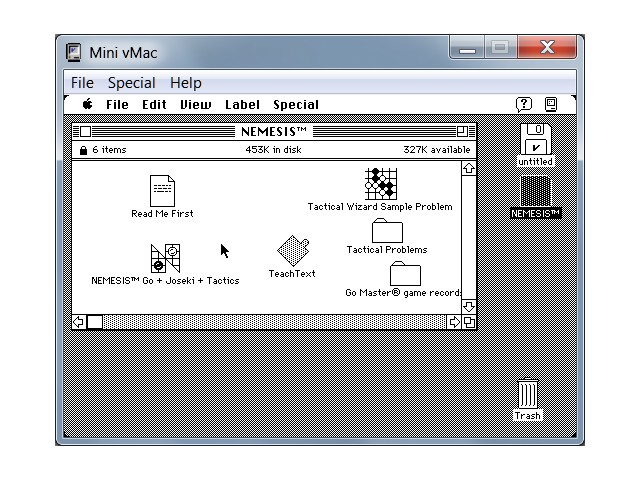Click the horizontal scroll thumb box

point(95,322)
